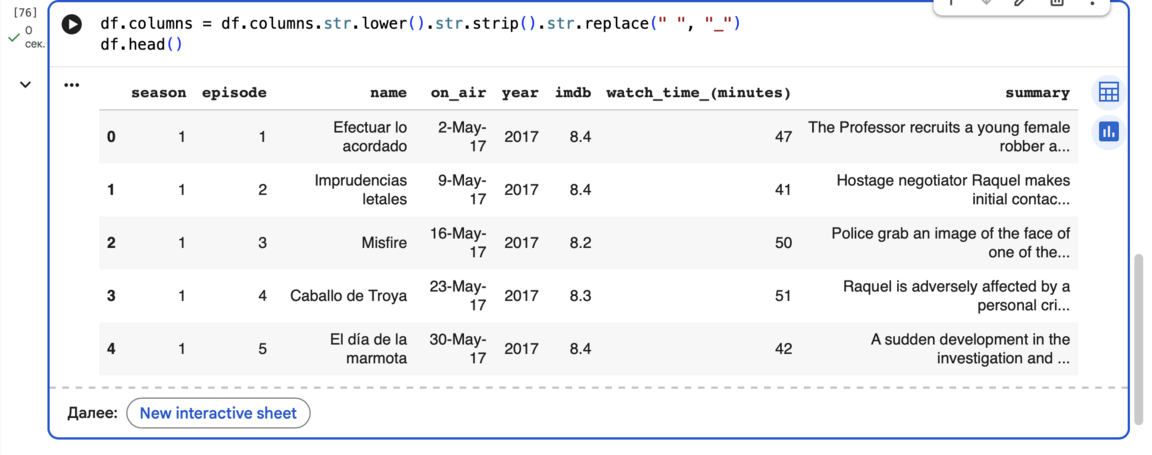Click the vertical scrollbar on the right
Image resolution: width=1152 pixels, height=455 pixels.
1138,330
